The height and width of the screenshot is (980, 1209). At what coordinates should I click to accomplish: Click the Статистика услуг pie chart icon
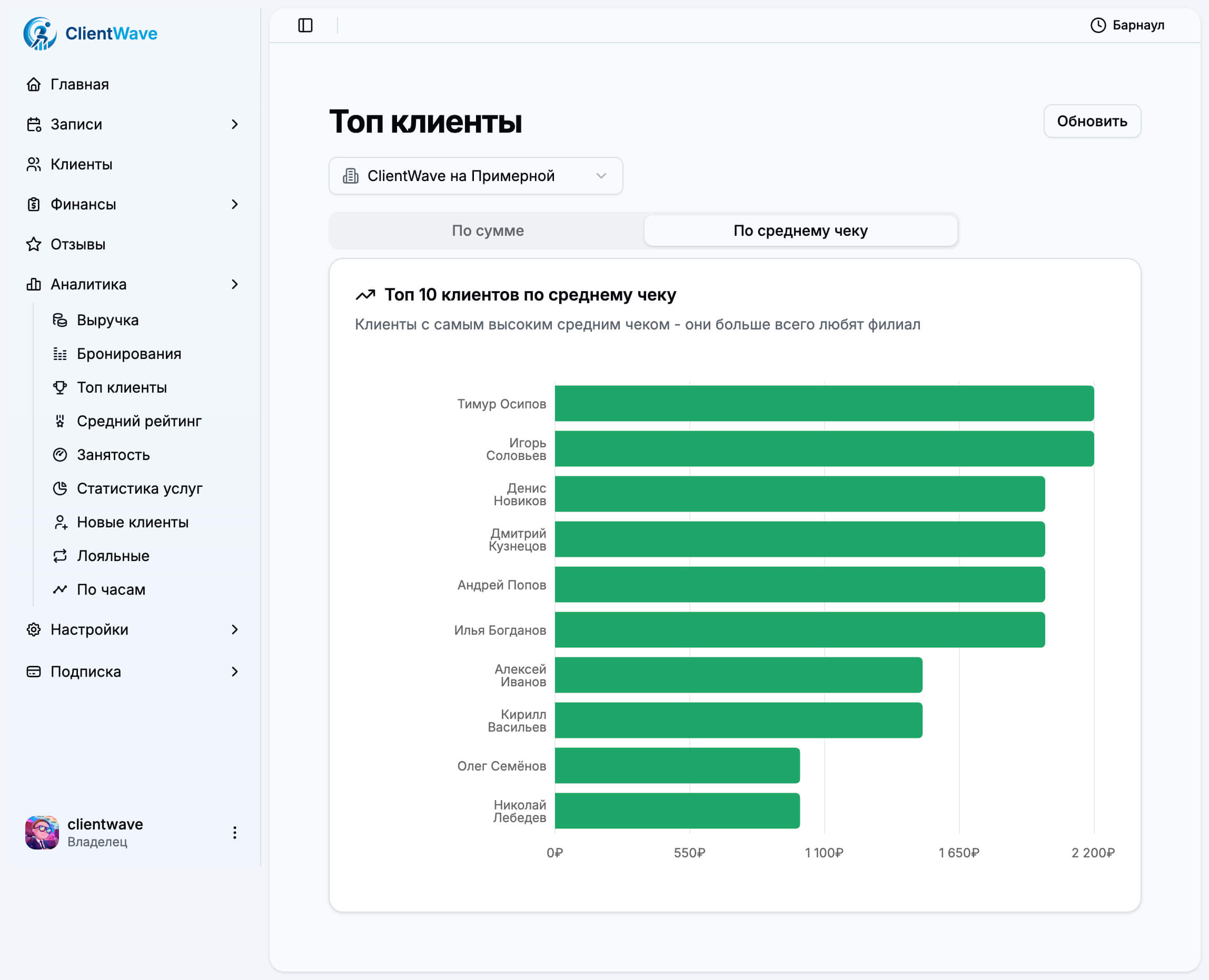(60, 488)
